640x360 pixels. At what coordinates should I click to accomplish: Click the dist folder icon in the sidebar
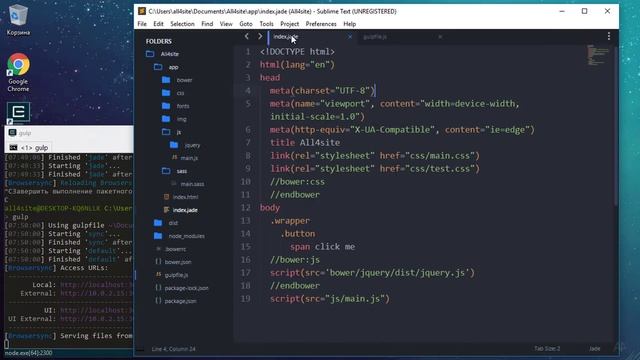[158, 222]
